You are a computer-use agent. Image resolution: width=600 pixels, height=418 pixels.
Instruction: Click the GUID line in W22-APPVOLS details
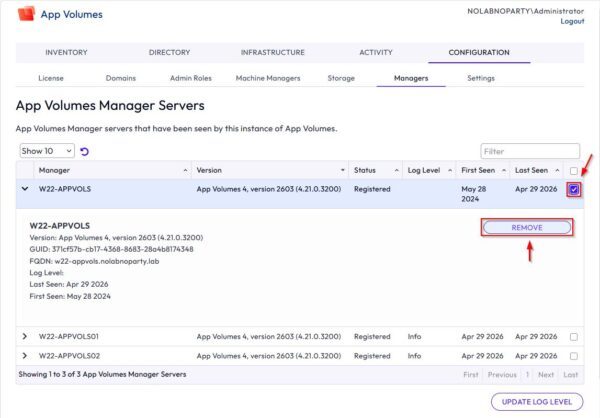pos(111,249)
